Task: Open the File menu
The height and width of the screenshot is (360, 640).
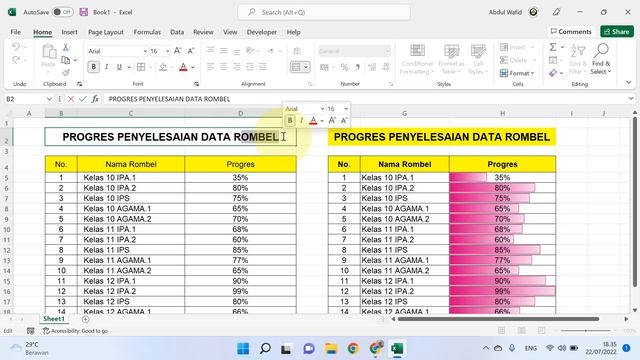Action: pyautogui.click(x=16, y=32)
